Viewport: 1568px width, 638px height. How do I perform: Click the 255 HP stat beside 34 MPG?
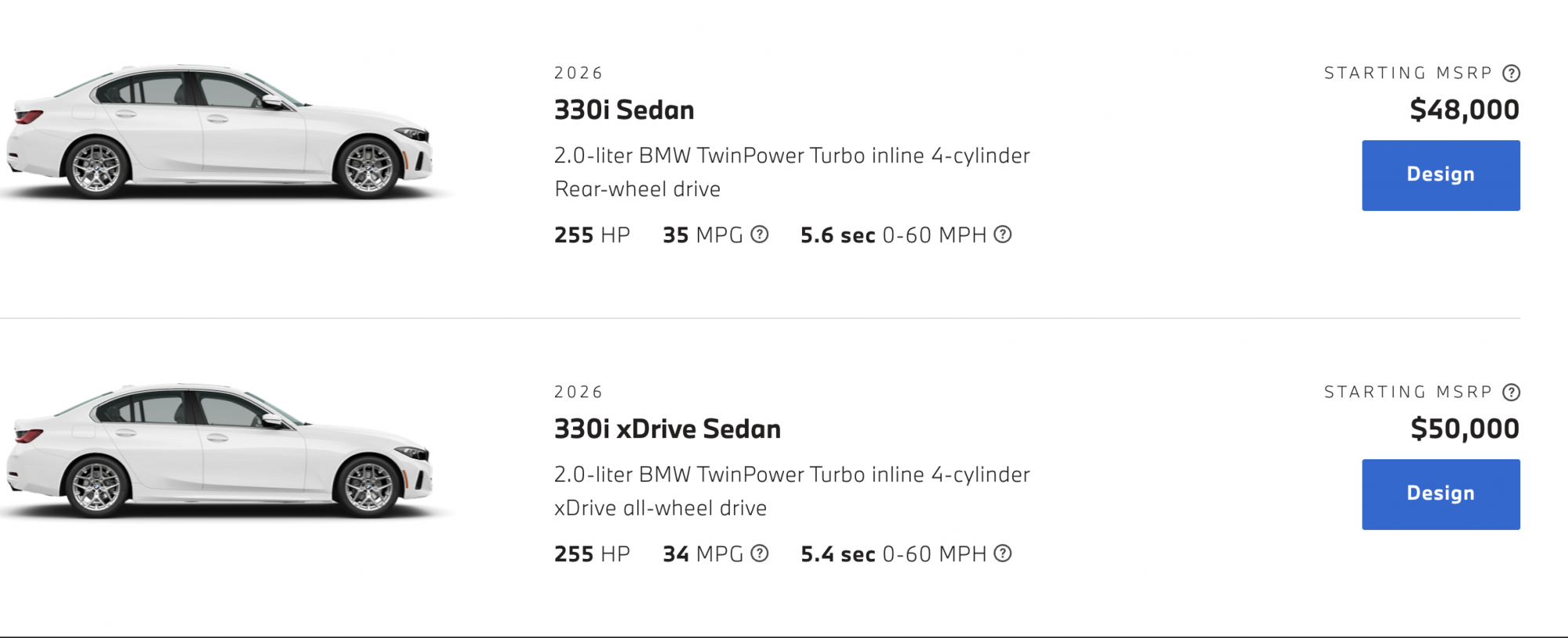coord(592,554)
